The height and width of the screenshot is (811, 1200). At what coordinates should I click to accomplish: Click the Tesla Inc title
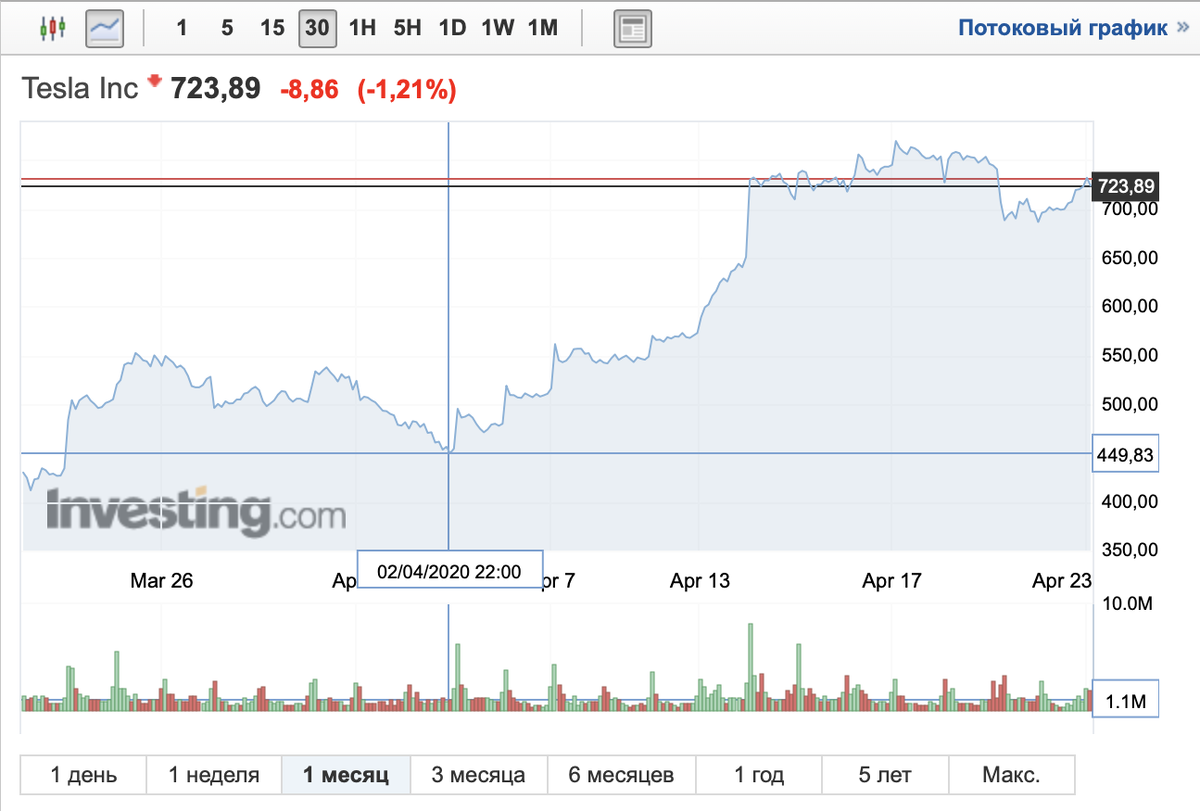coord(81,88)
